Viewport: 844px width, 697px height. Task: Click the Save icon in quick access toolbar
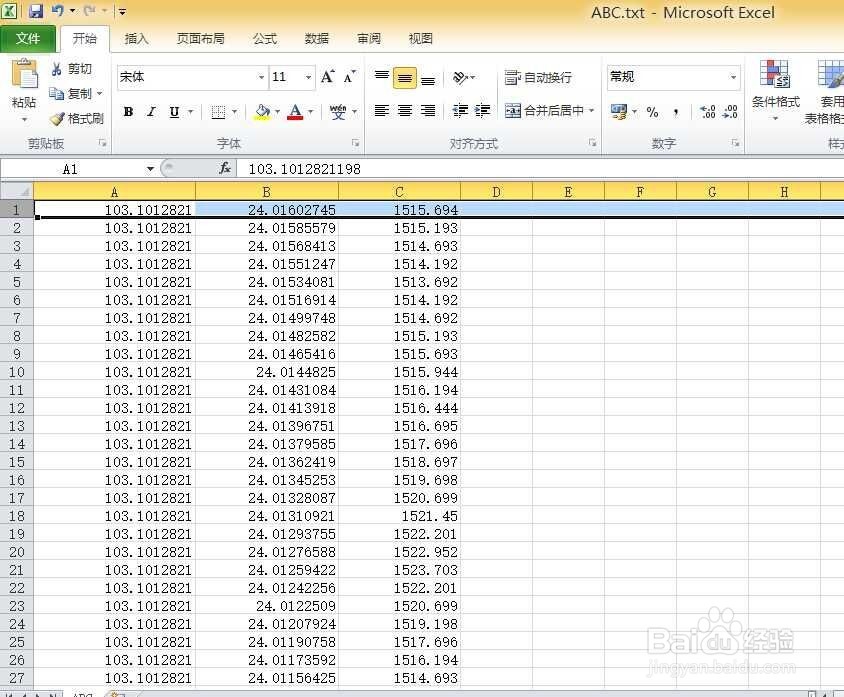pyautogui.click(x=36, y=11)
